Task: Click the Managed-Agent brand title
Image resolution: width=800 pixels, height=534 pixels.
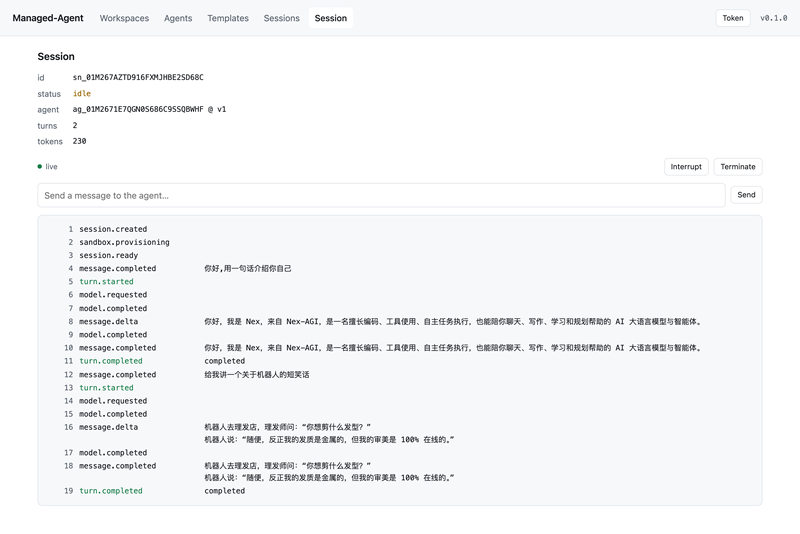Action: pos(48,18)
